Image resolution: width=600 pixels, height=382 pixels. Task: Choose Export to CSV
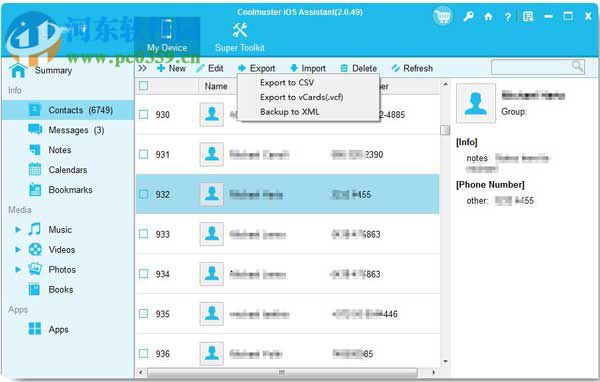(x=287, y=82)
